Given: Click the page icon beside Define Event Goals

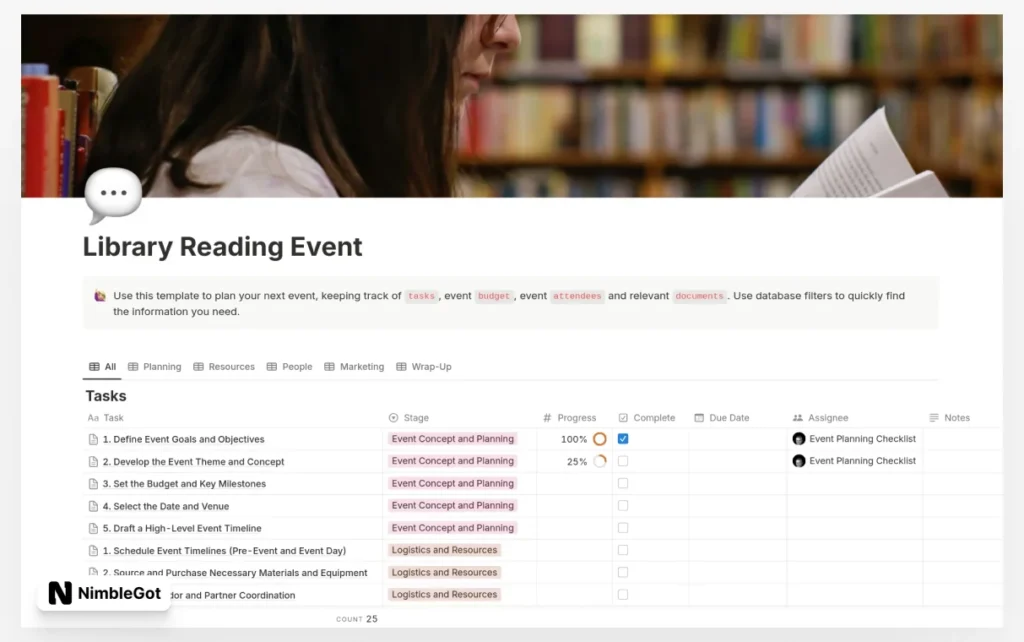Looking at the screenshot, I should [x=92, y=439].
